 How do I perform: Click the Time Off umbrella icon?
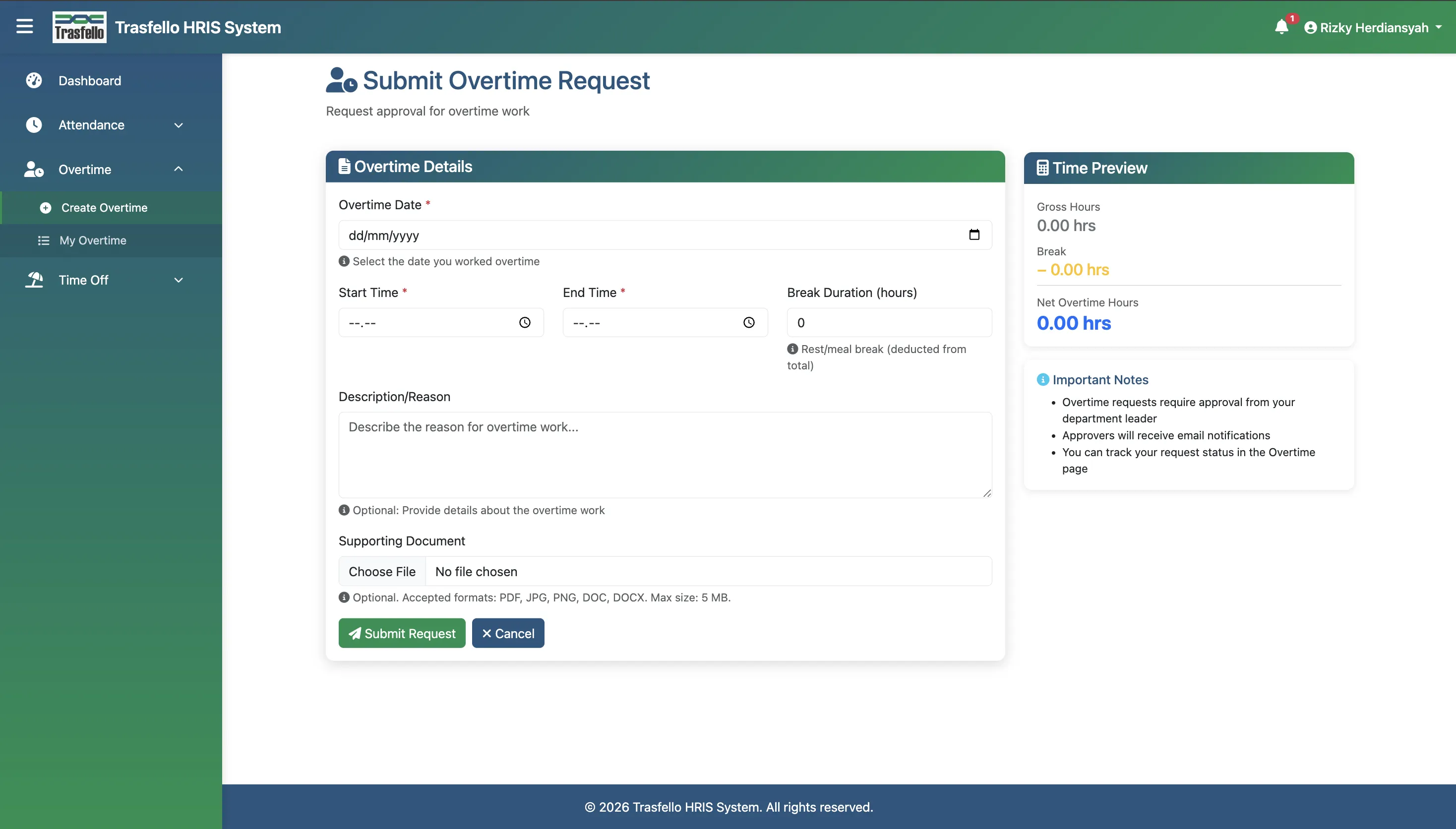[x=34, y=280]
